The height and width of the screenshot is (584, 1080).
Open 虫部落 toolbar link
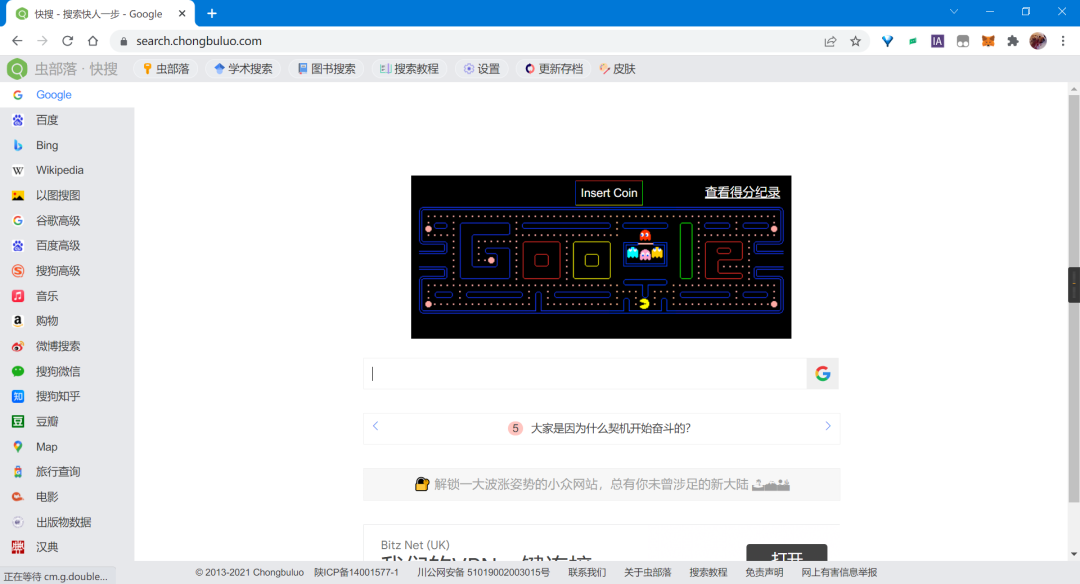coord(165,69)
